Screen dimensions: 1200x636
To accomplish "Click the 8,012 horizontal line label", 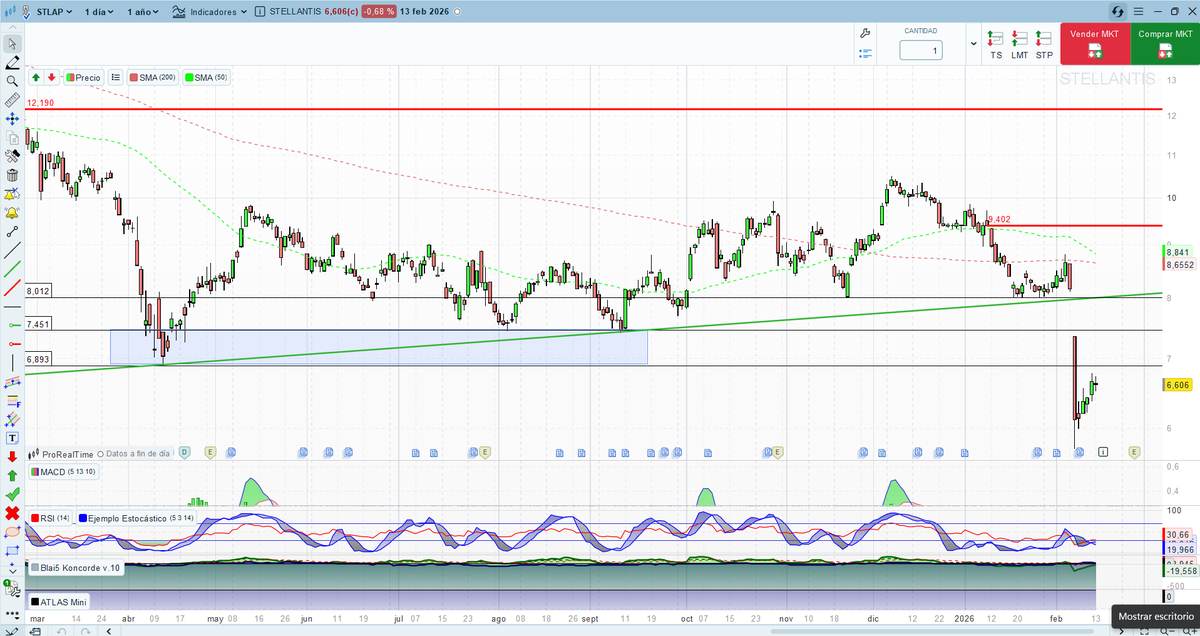I will [x=38, y=291].
